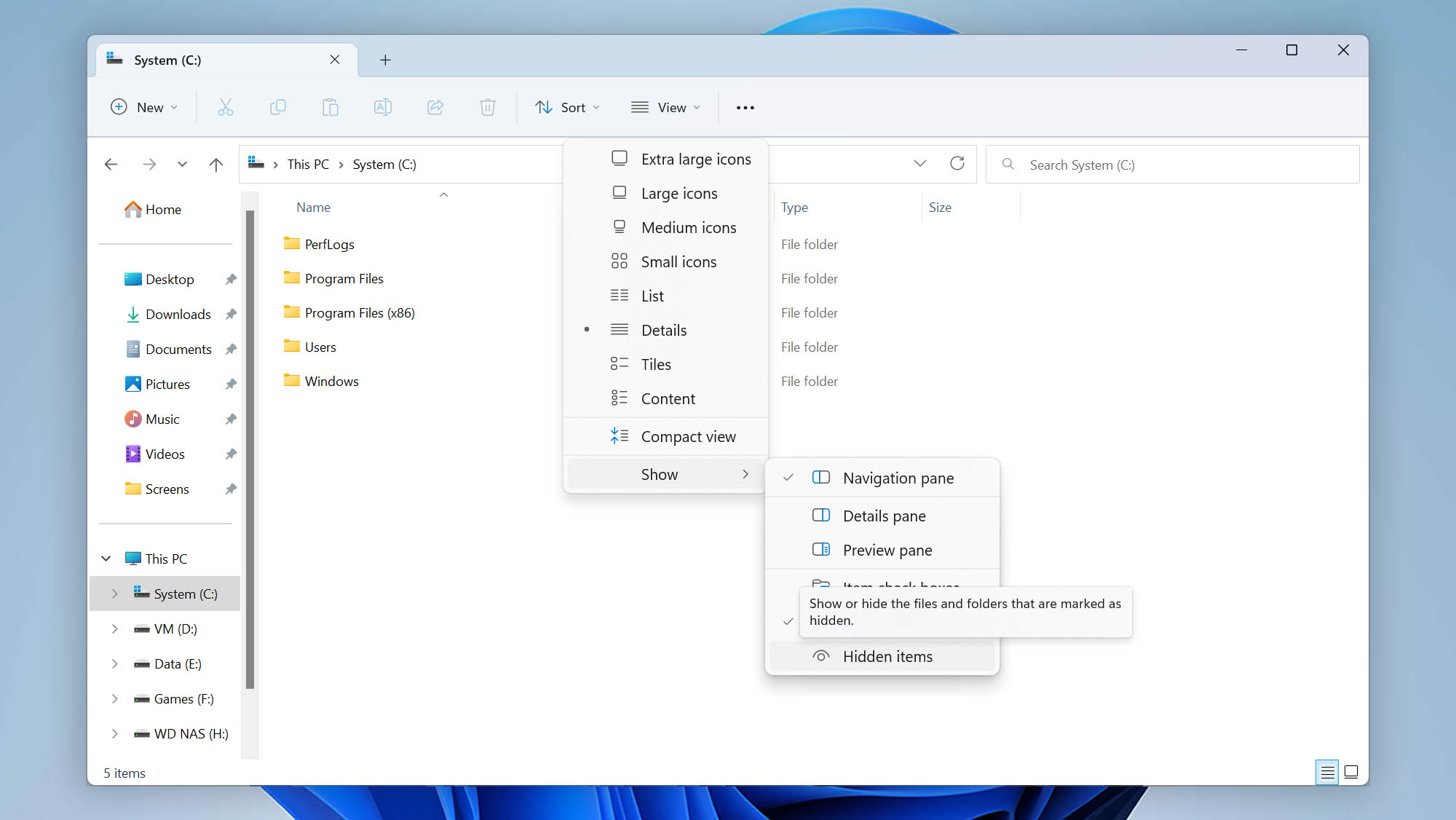Sort by the Type column header
This screenshot has height=820, width=1456.
coord(794,208)
